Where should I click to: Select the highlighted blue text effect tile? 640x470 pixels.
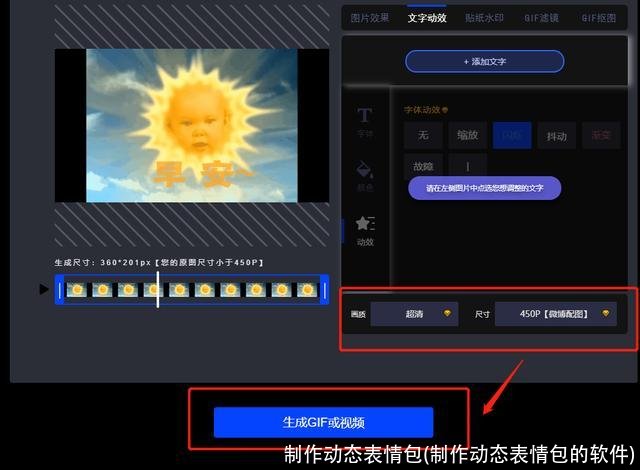pyautogui.click(x=512, y=135)
